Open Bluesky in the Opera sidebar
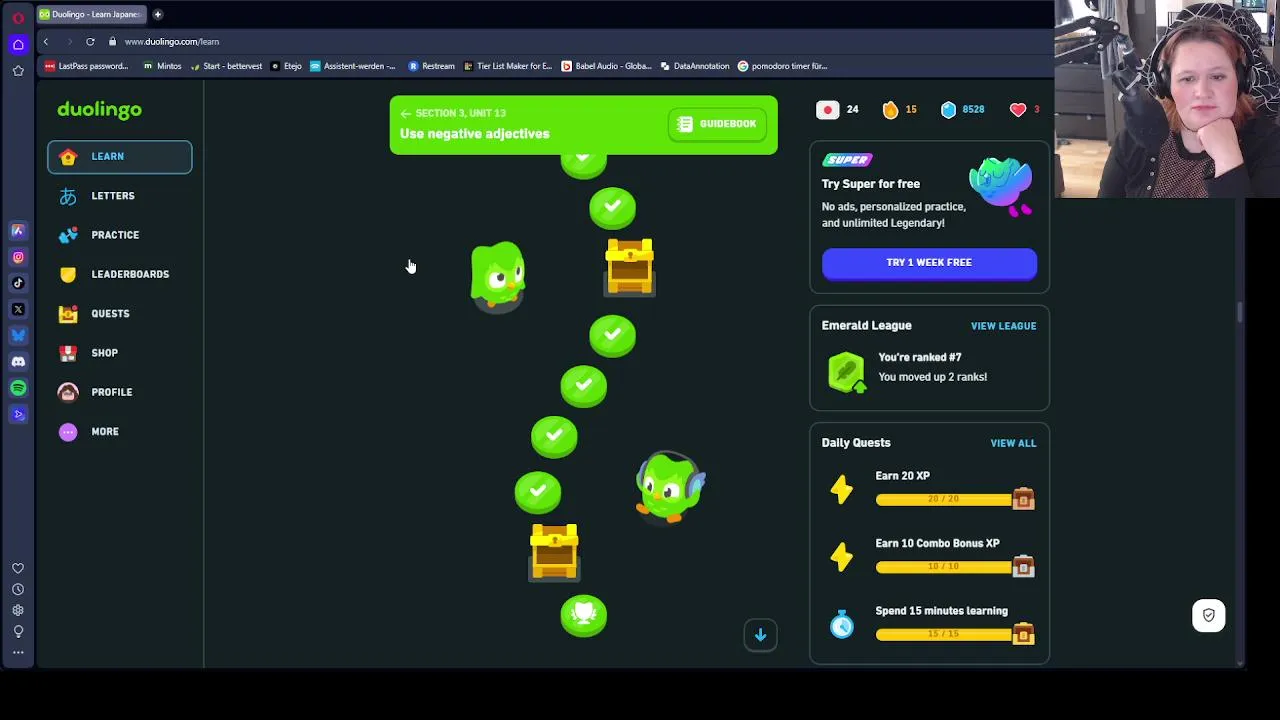The image size is (1280, 720). 18,335
